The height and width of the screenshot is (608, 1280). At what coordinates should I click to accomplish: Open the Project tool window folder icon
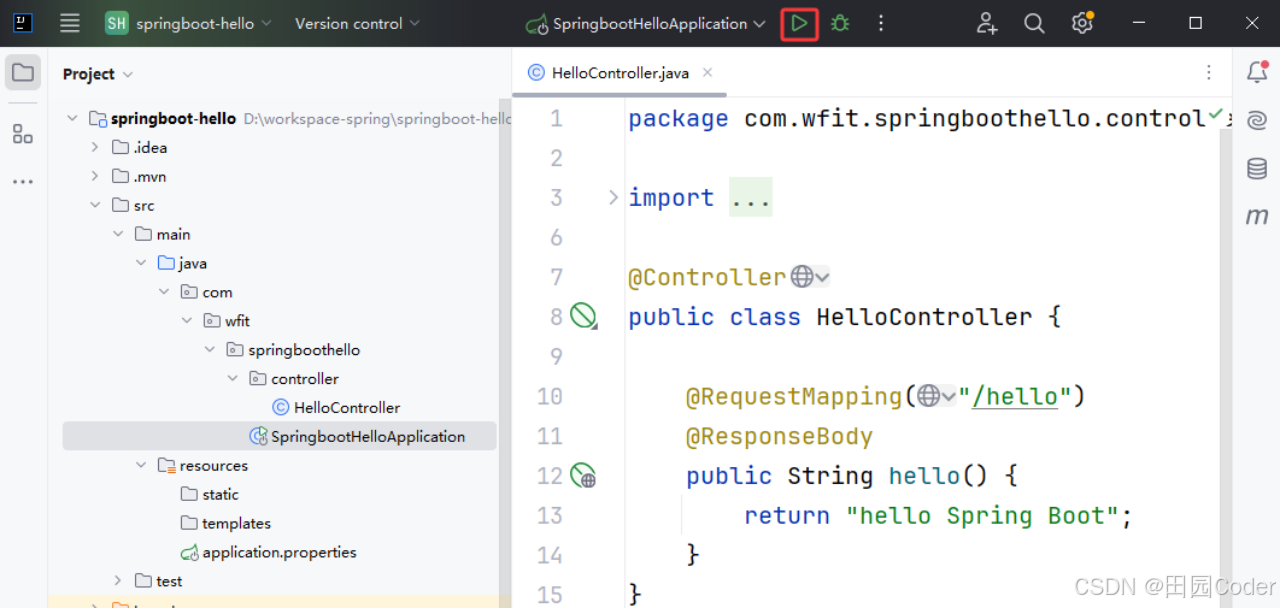click(x=23, y=73)
